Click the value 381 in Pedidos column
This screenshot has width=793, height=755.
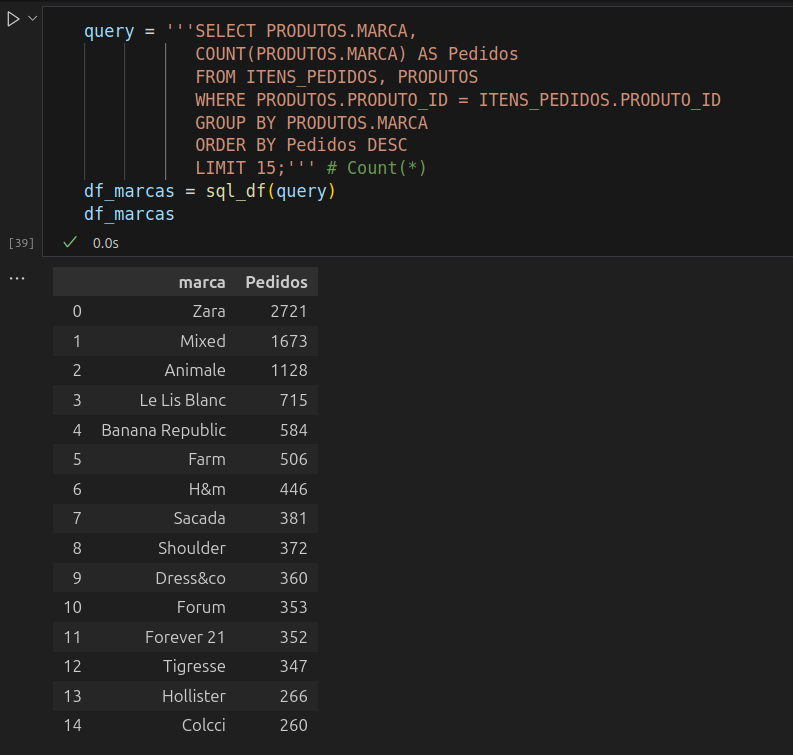tap(293, 518)
